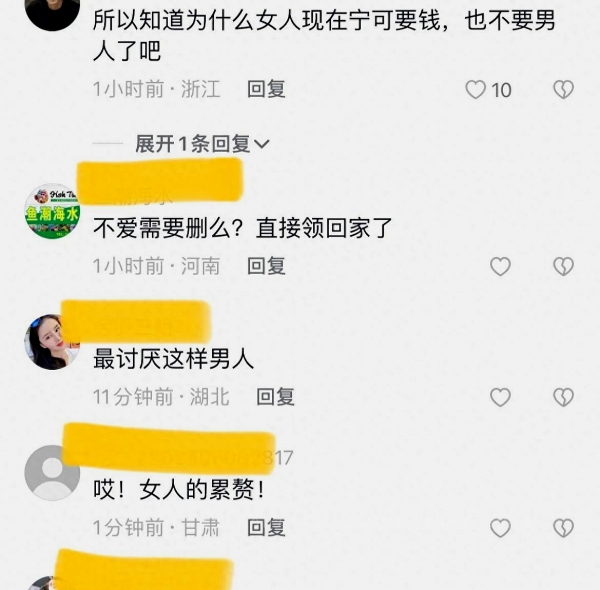
Task: Like the Zhejiang comment with 10 likes
Action: pos(476,90)
